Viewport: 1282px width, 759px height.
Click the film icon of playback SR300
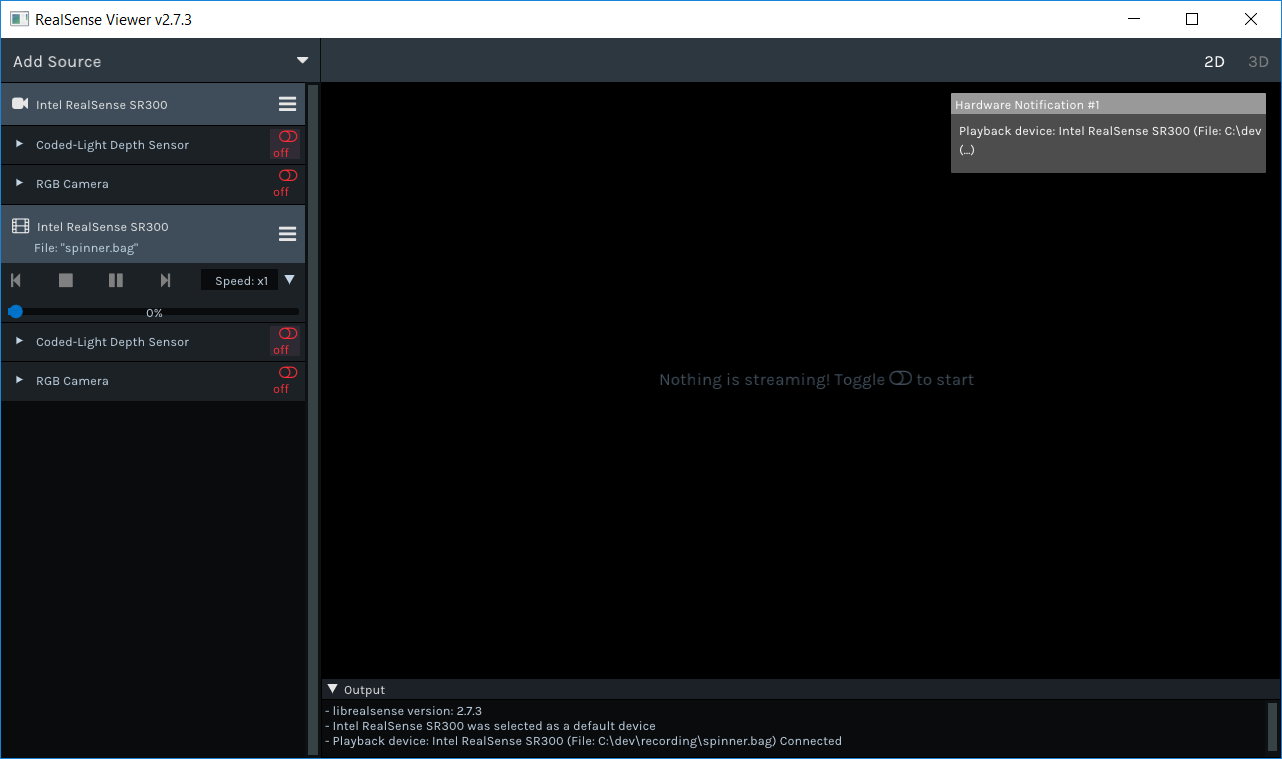click(20, 226)
